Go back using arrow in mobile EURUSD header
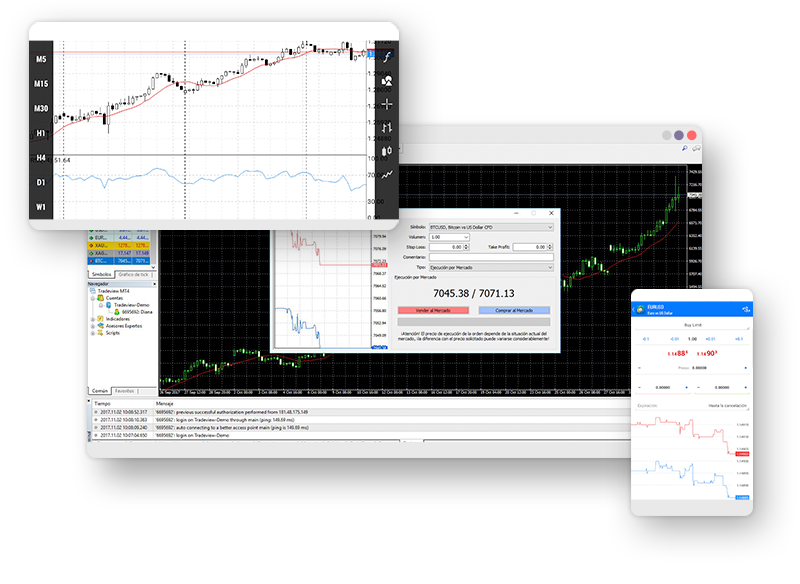800x584 pixels. tap(634, 310)
